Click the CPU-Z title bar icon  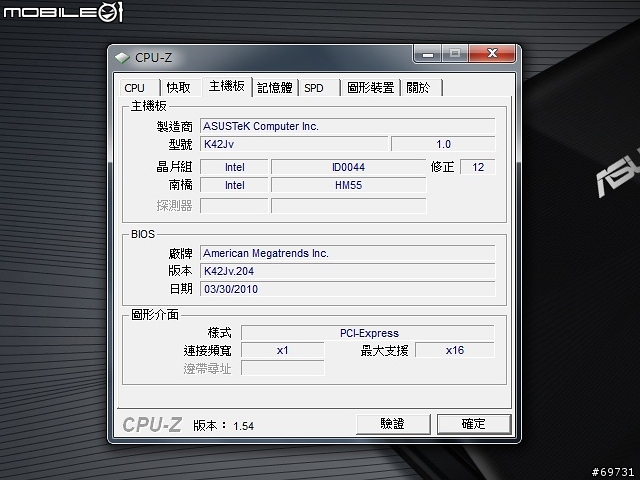click(x=122, y=58)
